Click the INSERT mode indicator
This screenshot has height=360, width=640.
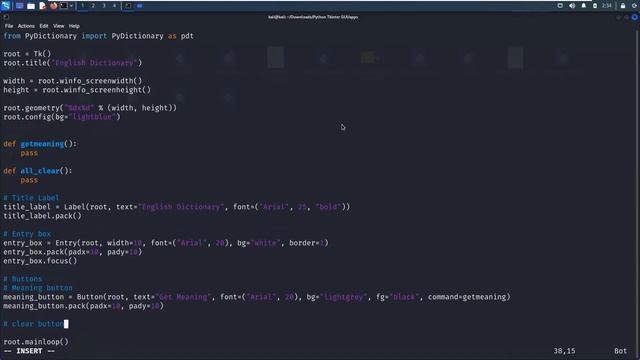pyautogui.click(x=29, y=351)
